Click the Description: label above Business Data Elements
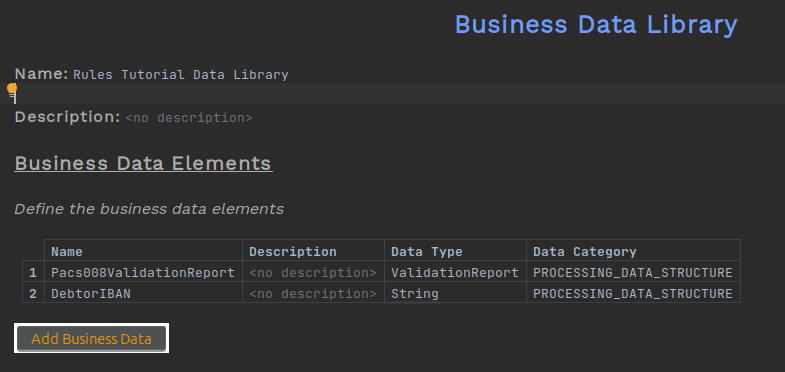 click(68, 117)
